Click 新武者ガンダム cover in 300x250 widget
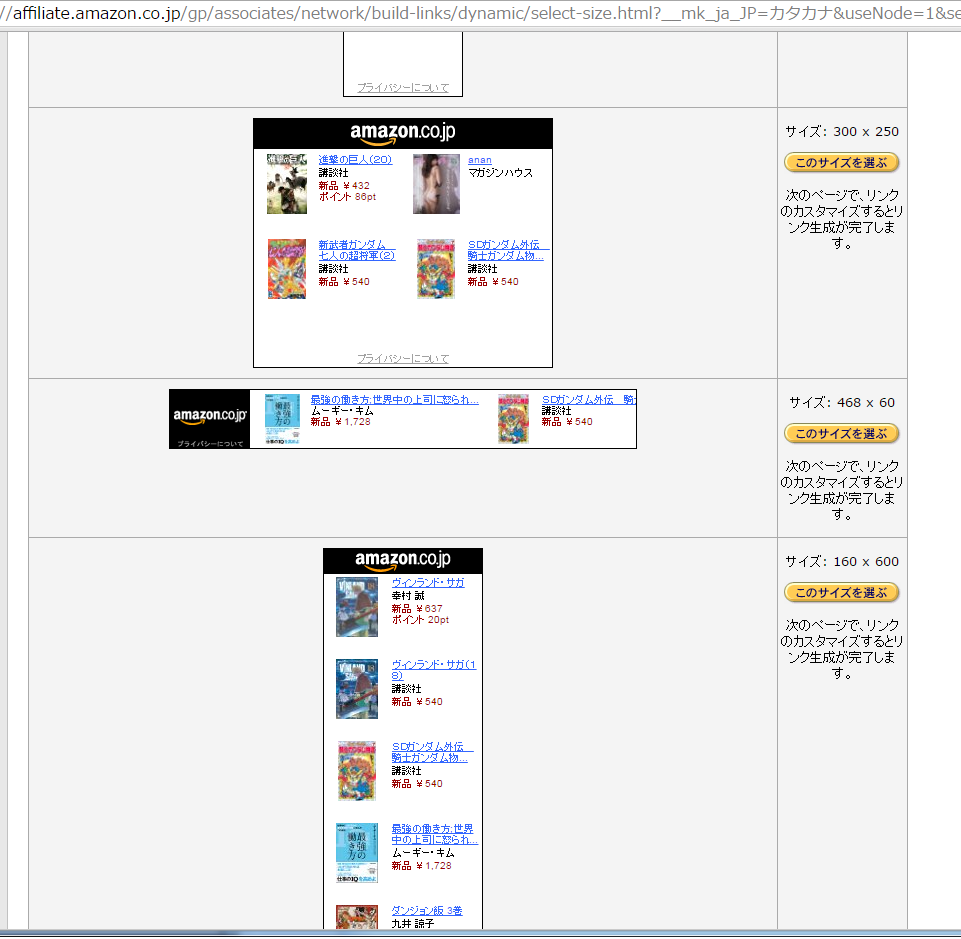This screenshot has width=961, height=939. (287, 269)
